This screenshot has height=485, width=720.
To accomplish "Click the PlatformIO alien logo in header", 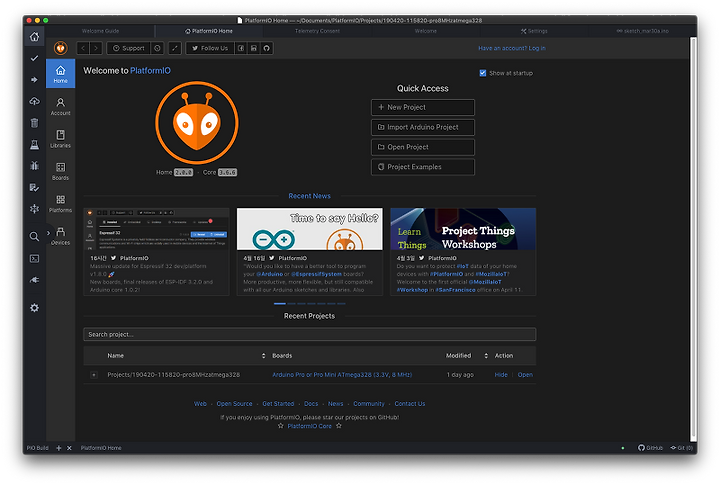I will click(61, 48).
